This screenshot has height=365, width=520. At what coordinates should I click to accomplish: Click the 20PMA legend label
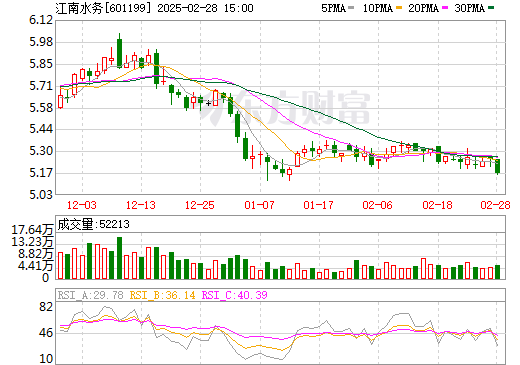click(423, 8)
